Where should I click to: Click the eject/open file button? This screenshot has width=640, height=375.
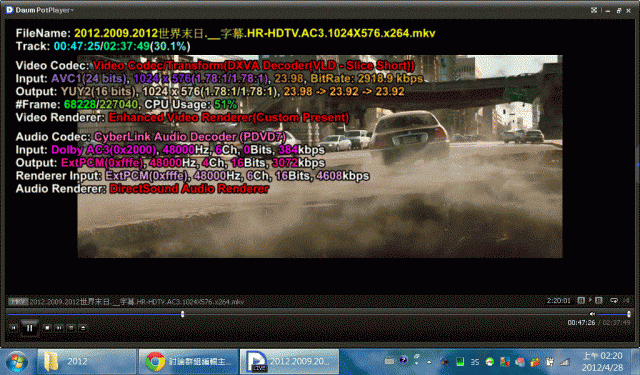point(83,328)
